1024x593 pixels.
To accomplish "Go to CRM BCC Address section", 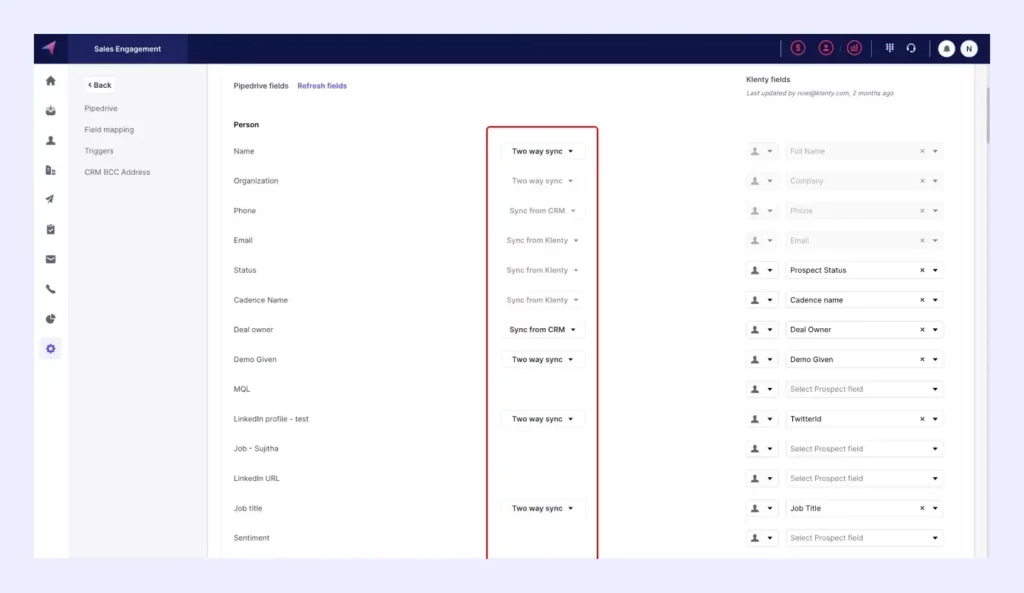I will pyautogui.click(x=117, y=172).
